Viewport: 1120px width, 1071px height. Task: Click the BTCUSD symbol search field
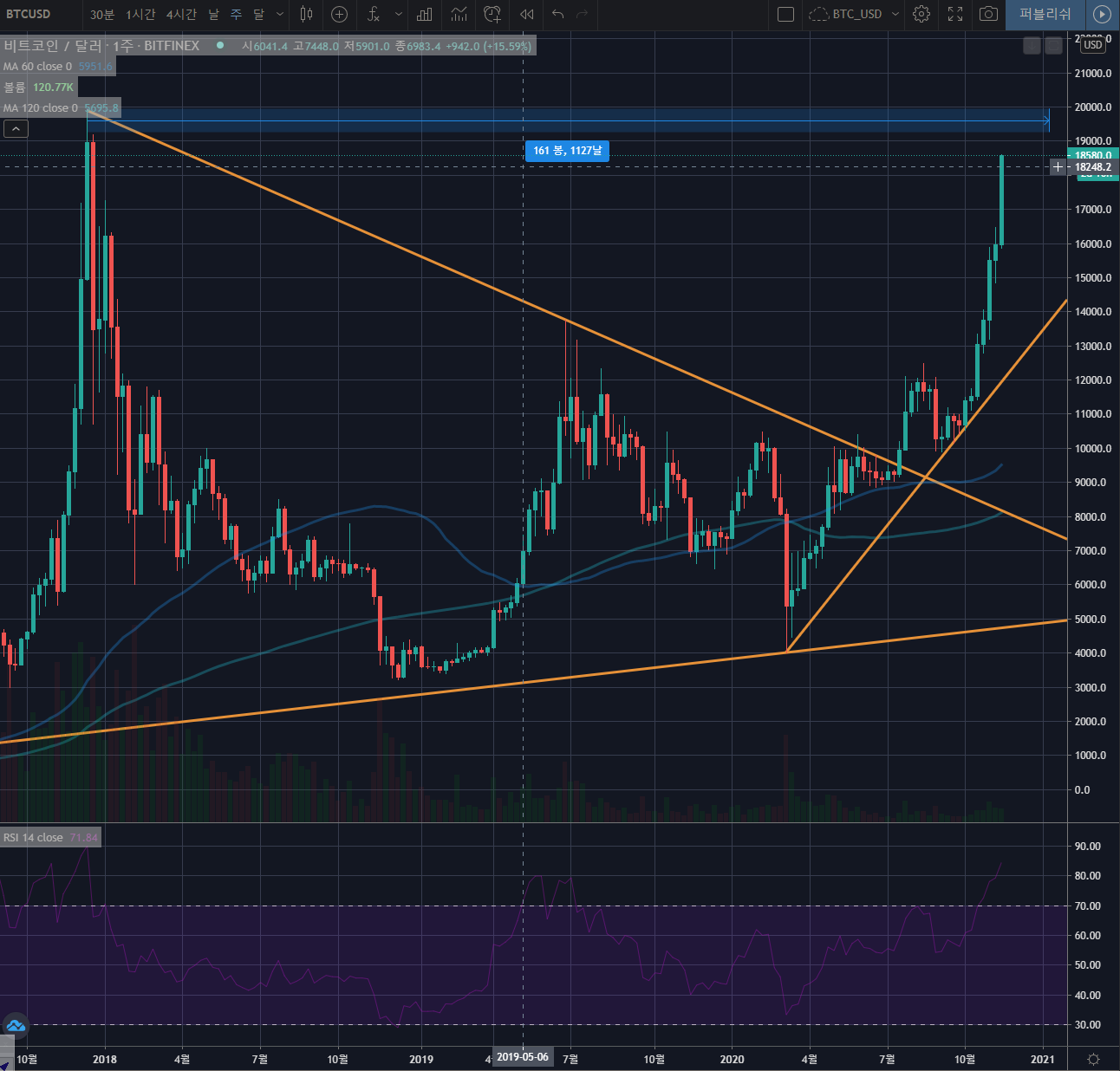[29, 14]
